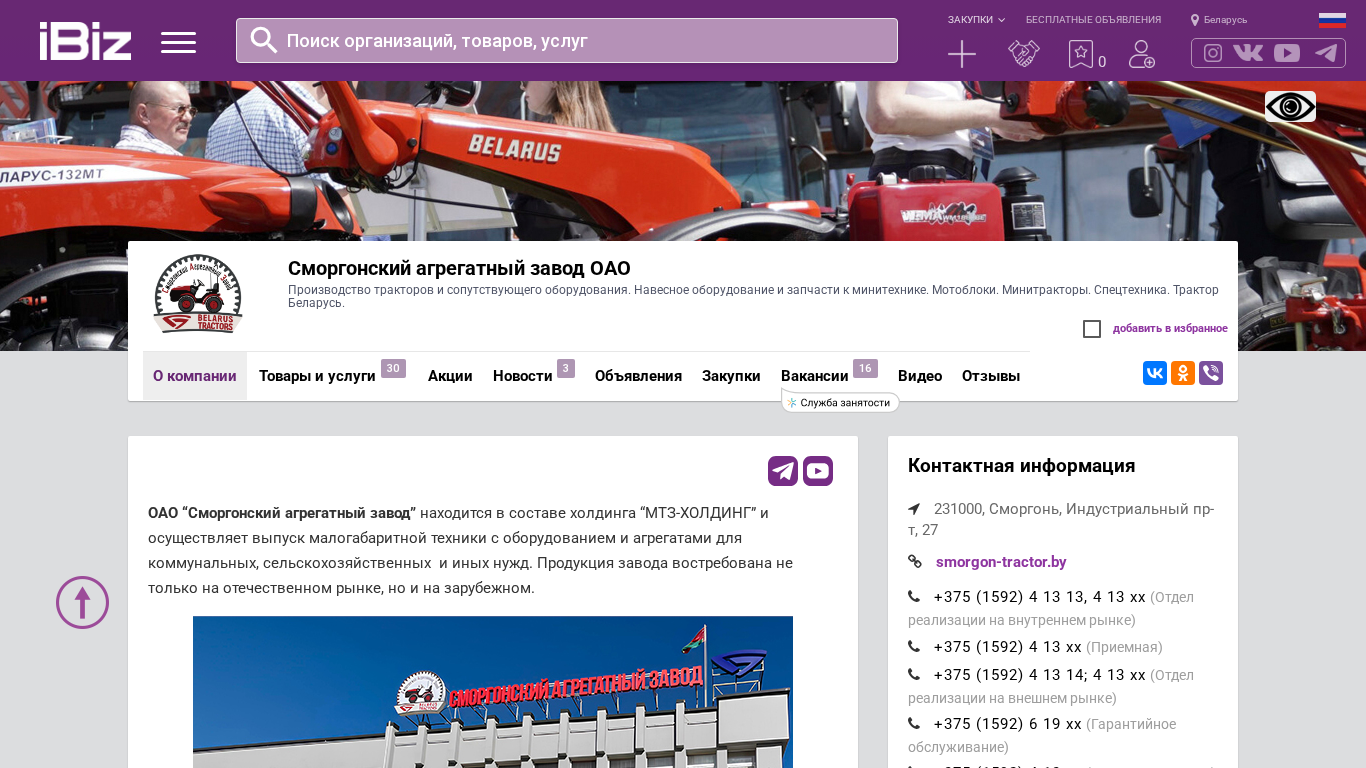Share company via Viber button
The width and height of the screenshot is (1366, 768).
[1211, 373]
